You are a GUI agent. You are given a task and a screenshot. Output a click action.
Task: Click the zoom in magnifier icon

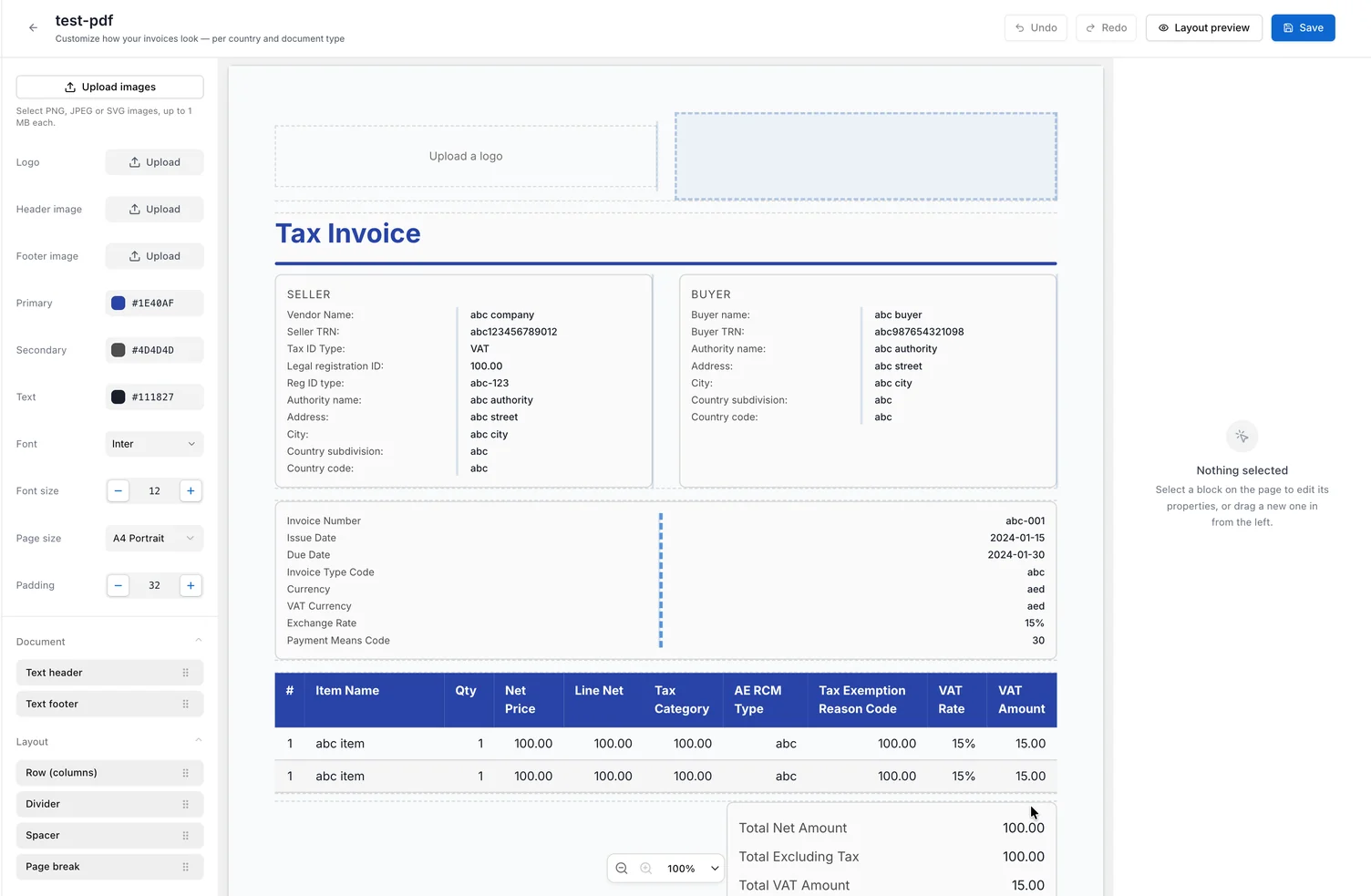(646, 869)
